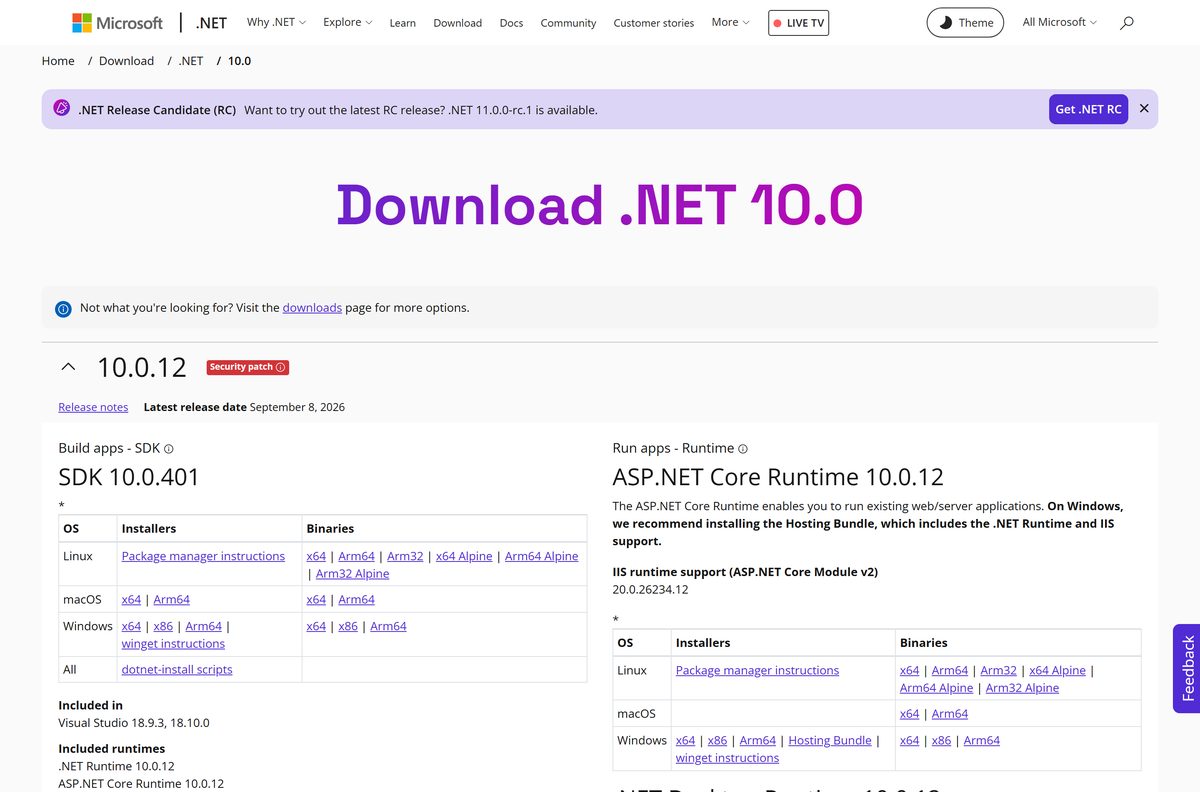Collapse the 10.0.12 release section
1200x792 pixels.
68,367
